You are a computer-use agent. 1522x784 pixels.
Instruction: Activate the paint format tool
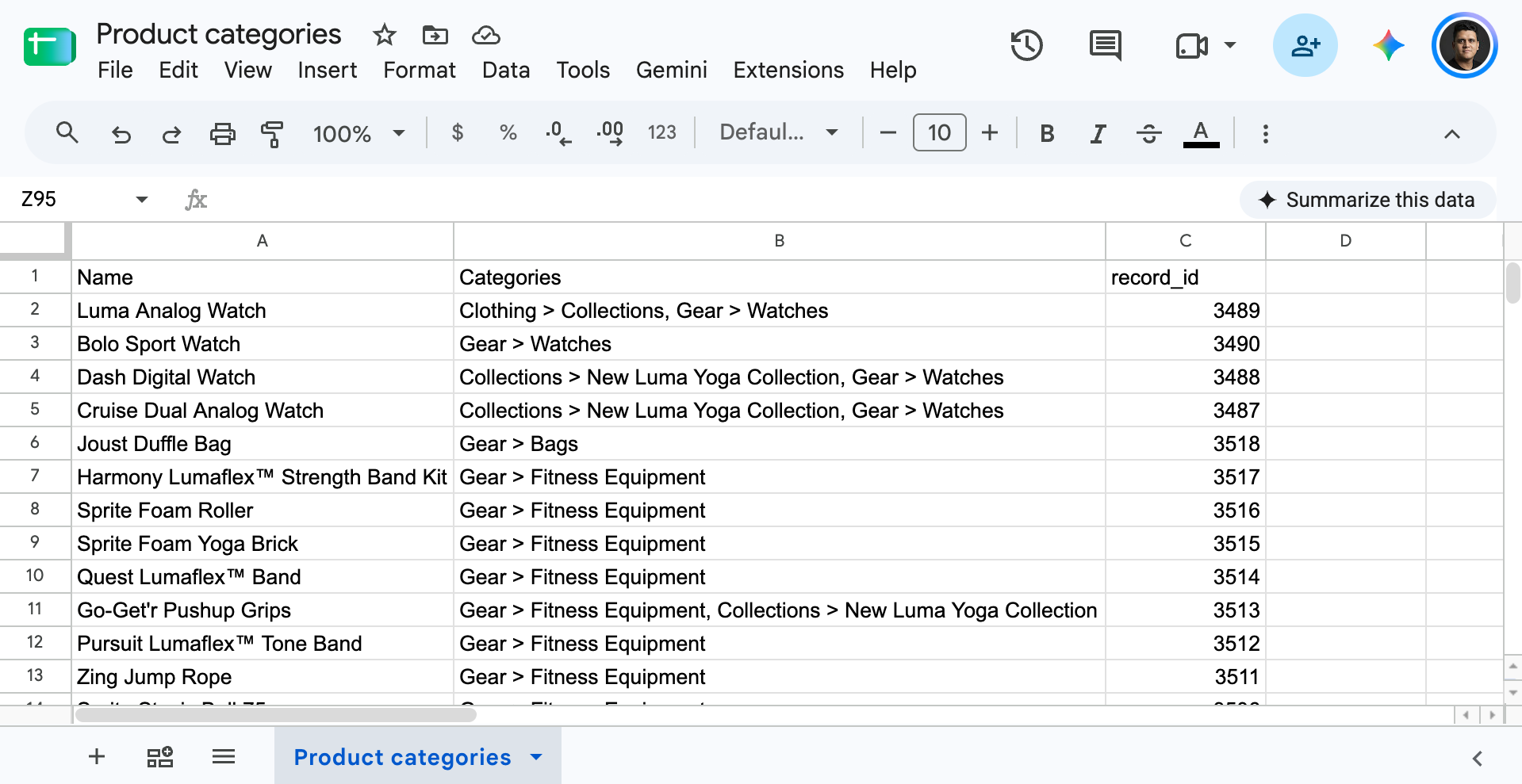click(x=272, y=134)
